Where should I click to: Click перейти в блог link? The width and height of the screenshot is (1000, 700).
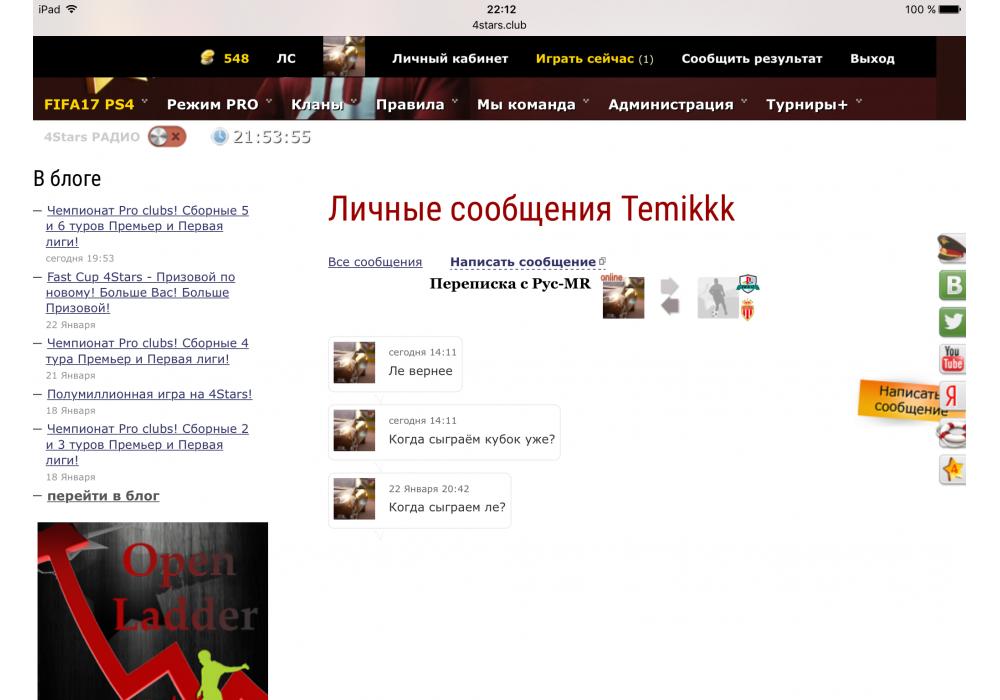pos(103,495)
